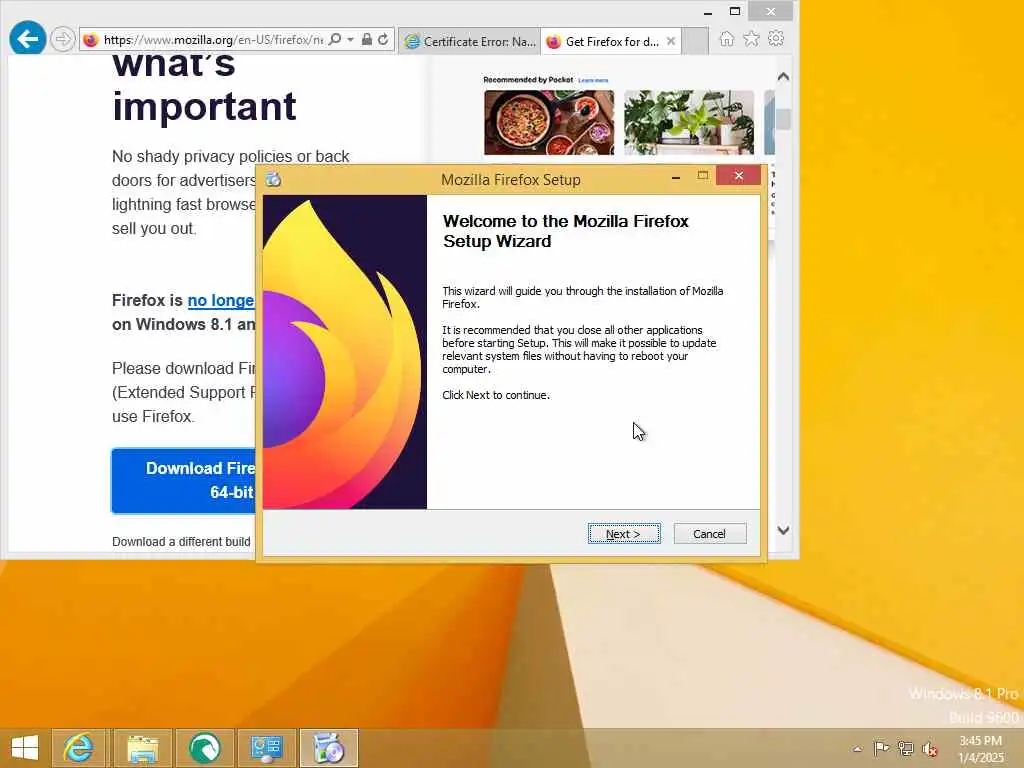The width and height of the screenshot is (1024, 768).
Task: Click the Internet Explorer back arrow
Action: 27,39
